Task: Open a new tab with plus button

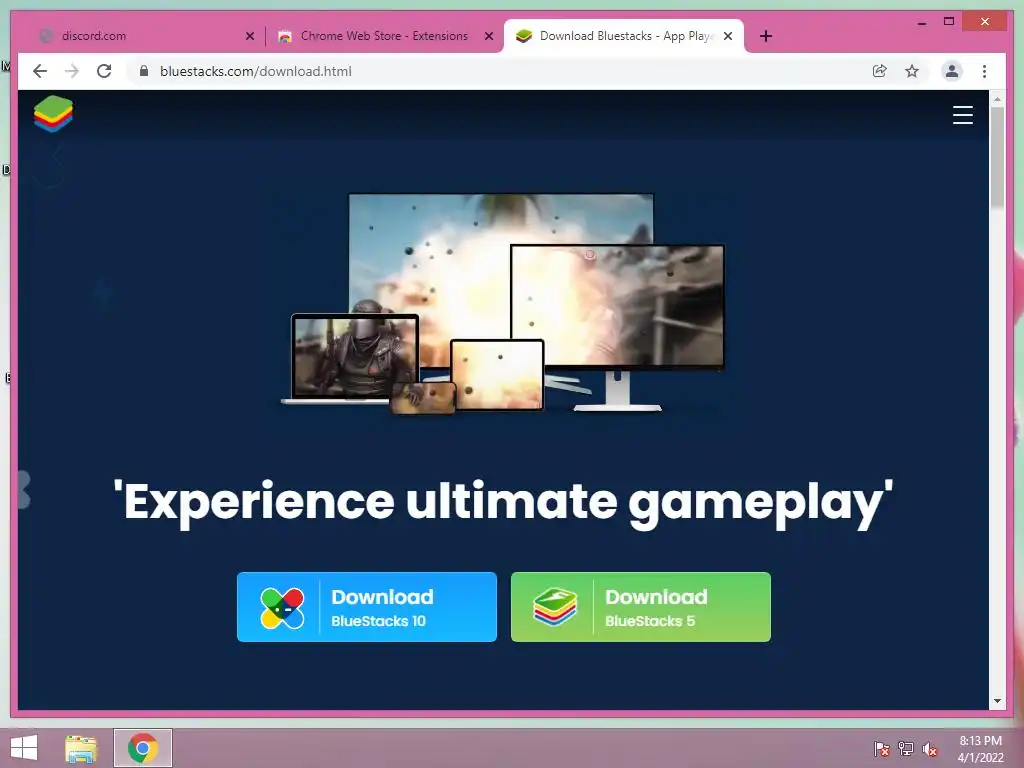Action: [766, 36]
